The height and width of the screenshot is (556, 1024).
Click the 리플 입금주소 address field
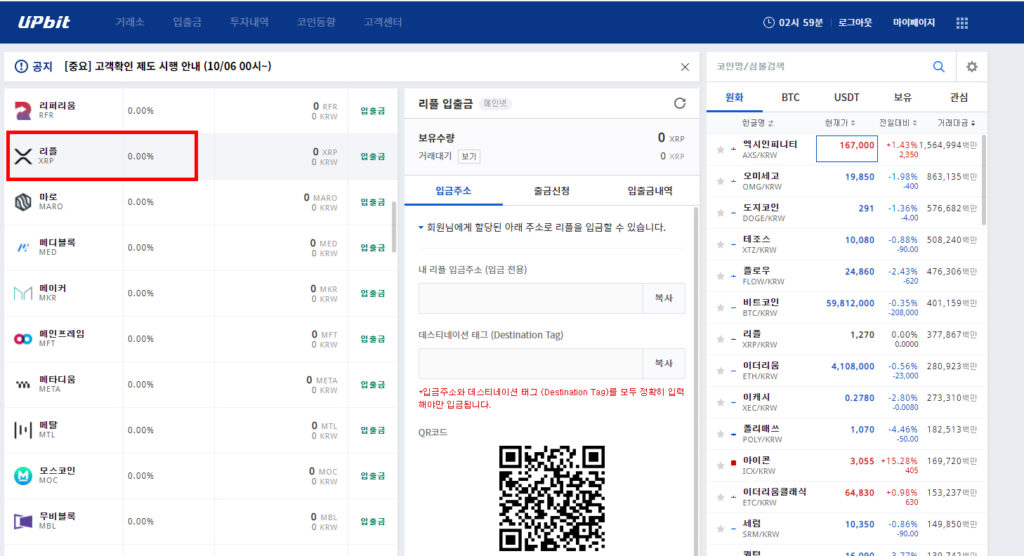(x=531, y=298)
